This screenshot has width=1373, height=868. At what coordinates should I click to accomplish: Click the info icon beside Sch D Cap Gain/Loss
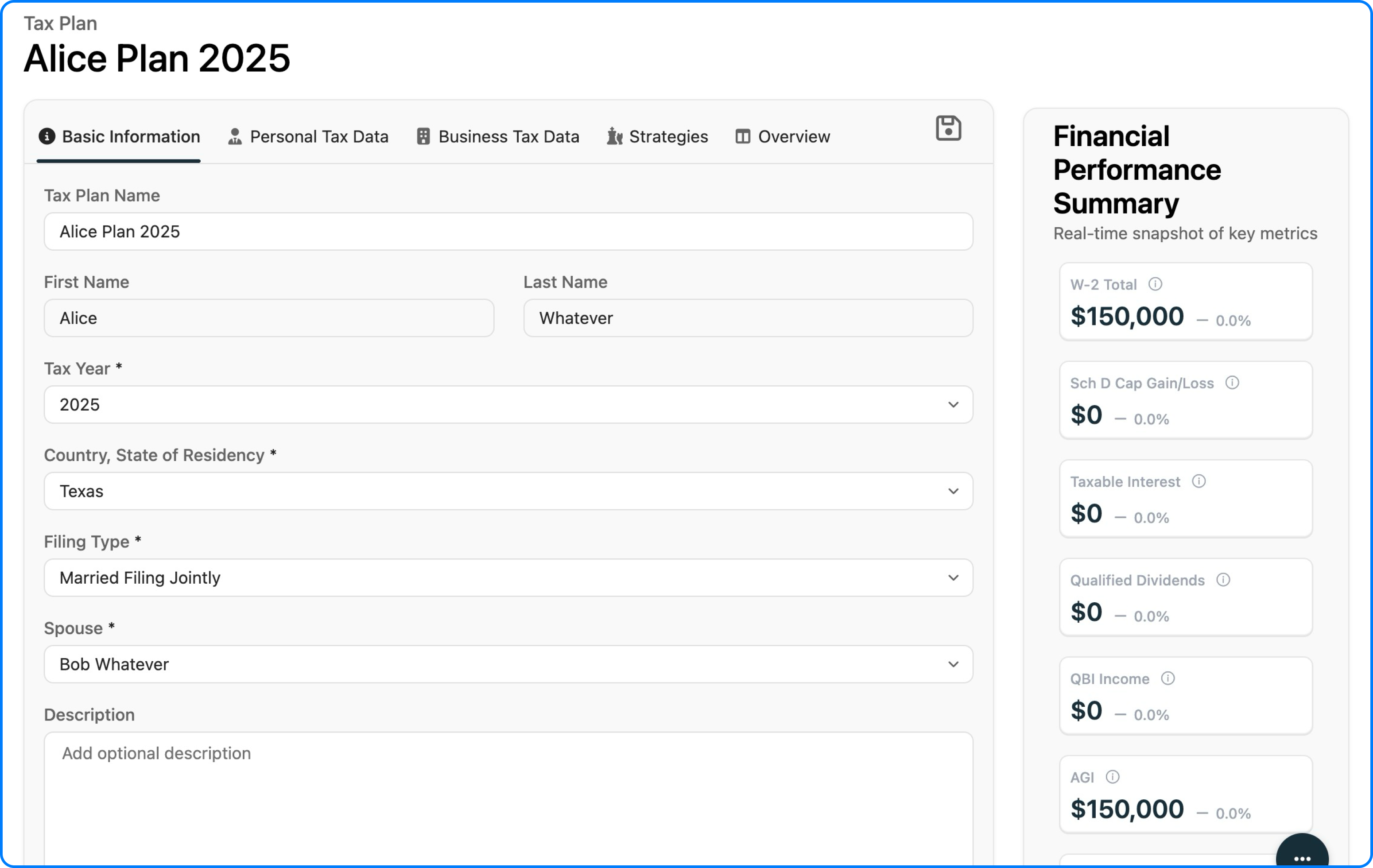1232,383
